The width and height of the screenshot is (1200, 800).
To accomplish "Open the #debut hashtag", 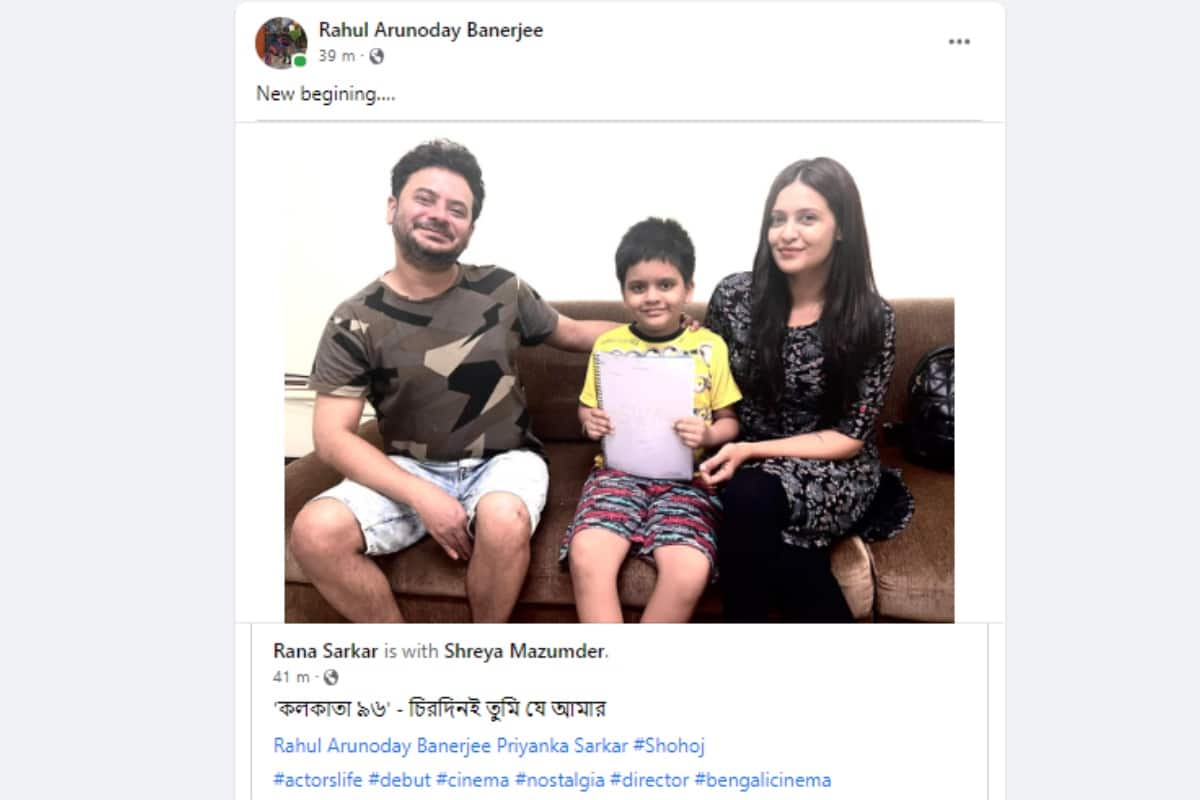I will (x=399, y=780).
